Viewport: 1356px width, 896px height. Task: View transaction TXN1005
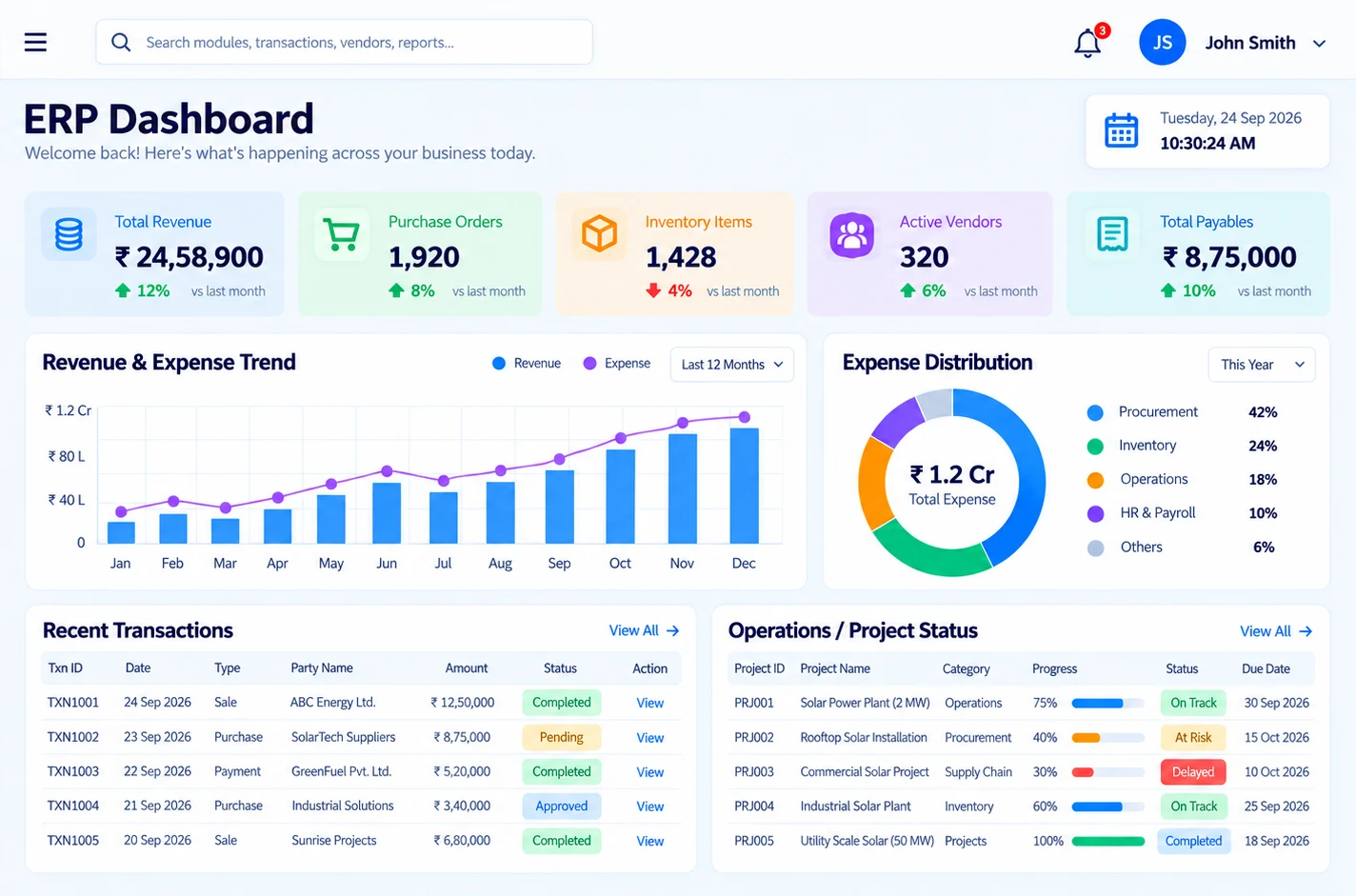click(650, 841)
